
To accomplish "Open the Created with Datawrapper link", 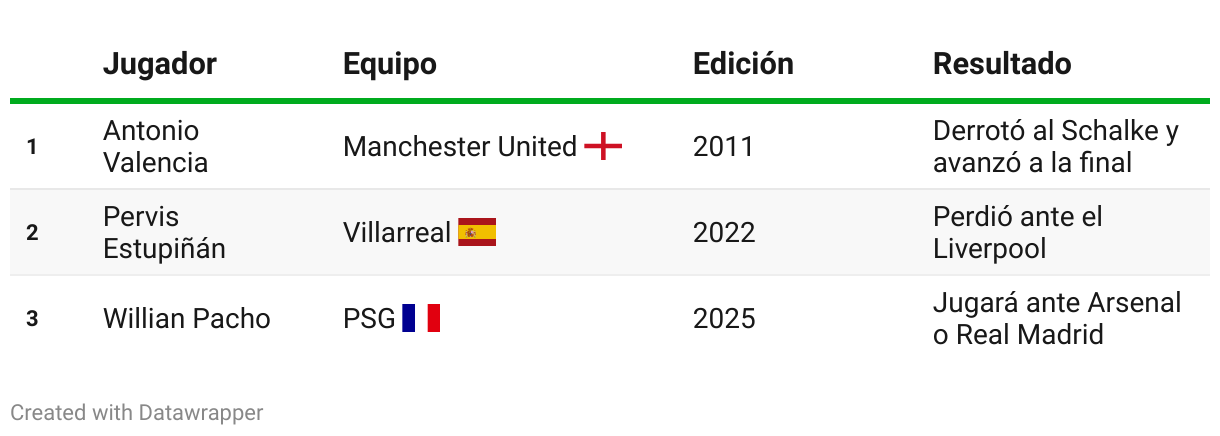I will click(x=137, y=412).
